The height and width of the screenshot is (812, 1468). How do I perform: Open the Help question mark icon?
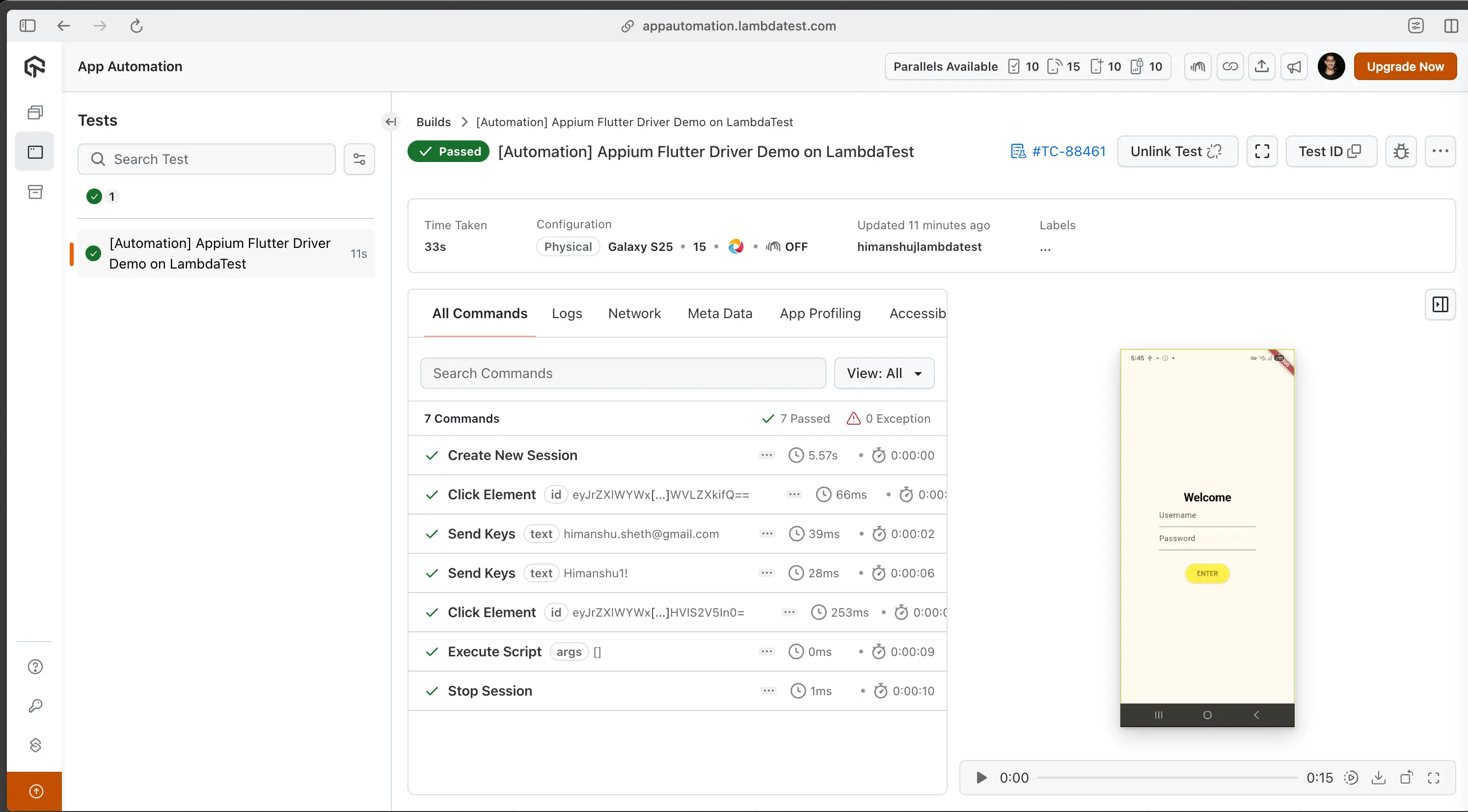(35, 667)
